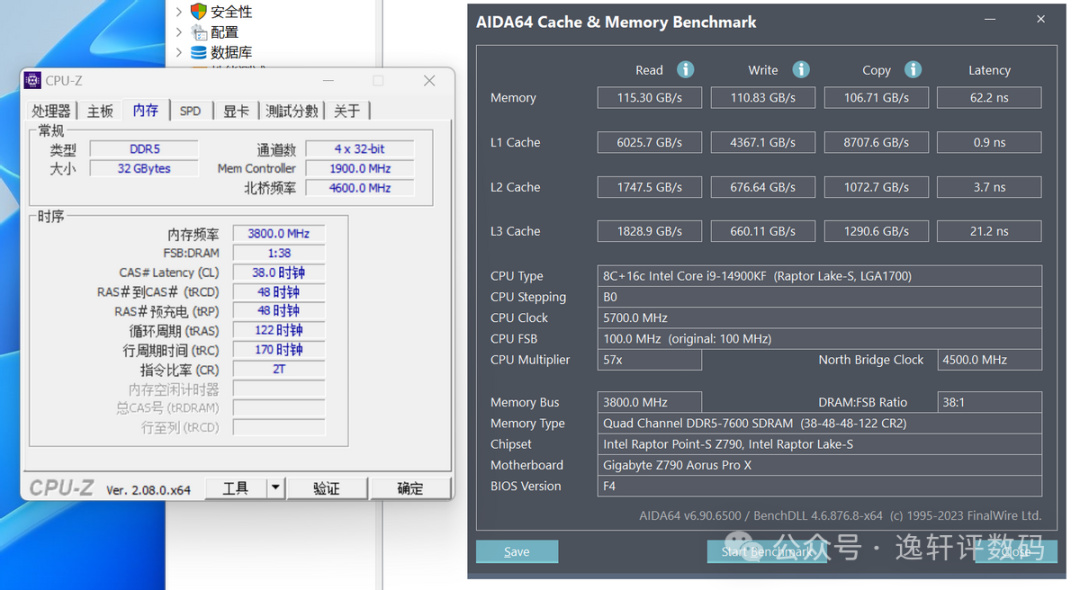
Task: Click the 确定 button in CPU-Z
Action: [410, 488]
